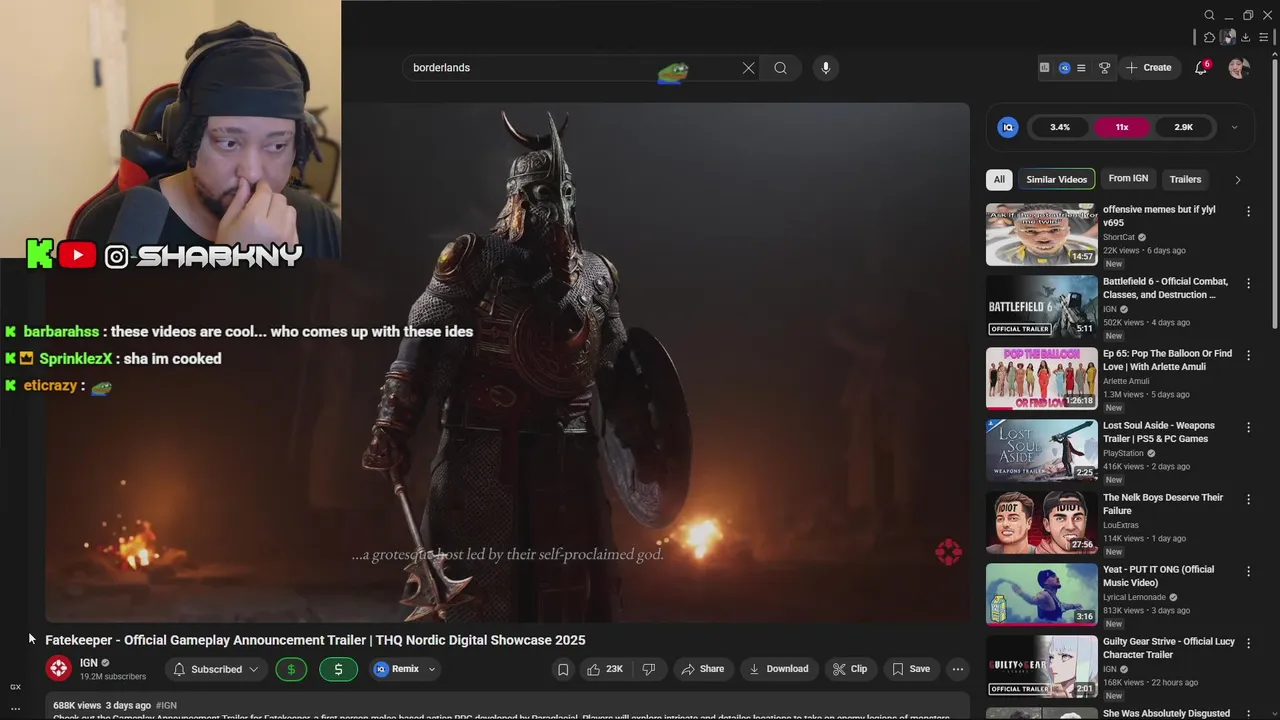This screenshot has width=1280, height=720.
Task: Open sidebar more ellipsis at bottom left
Action: (15, 708)
